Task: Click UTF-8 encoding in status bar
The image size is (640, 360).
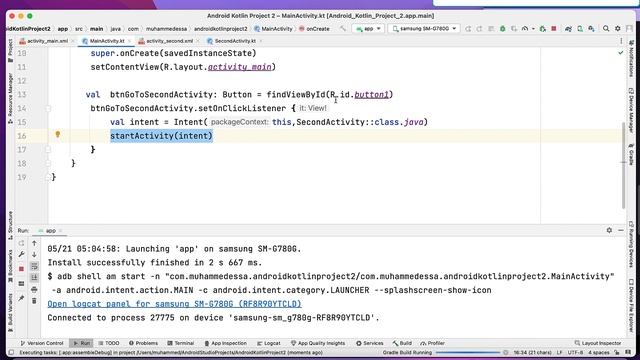Action: pyautogui.click(x=575, y=352)
